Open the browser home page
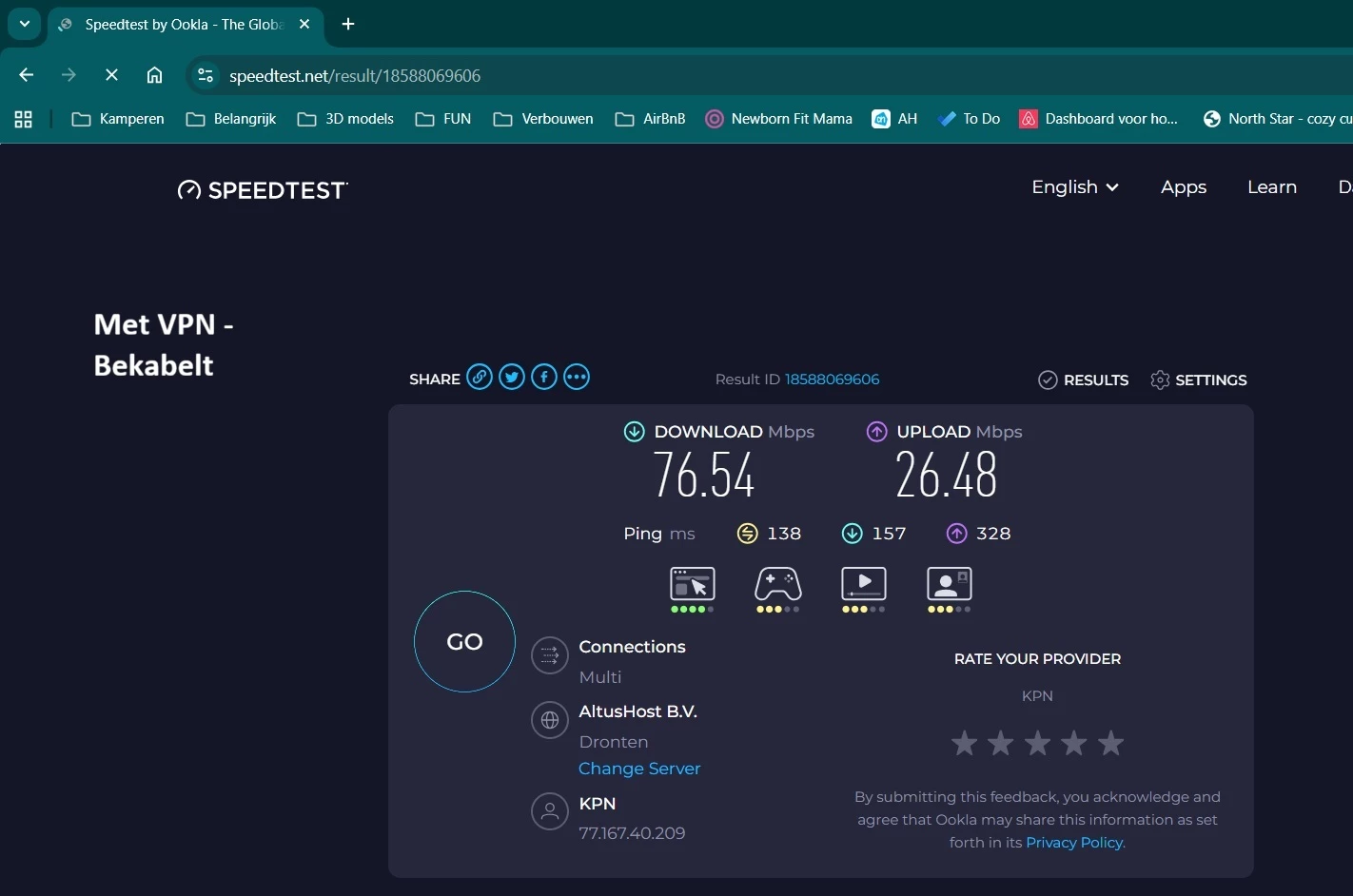The width and height of the screenshot is (1353, 896). (x=154, y=75)
